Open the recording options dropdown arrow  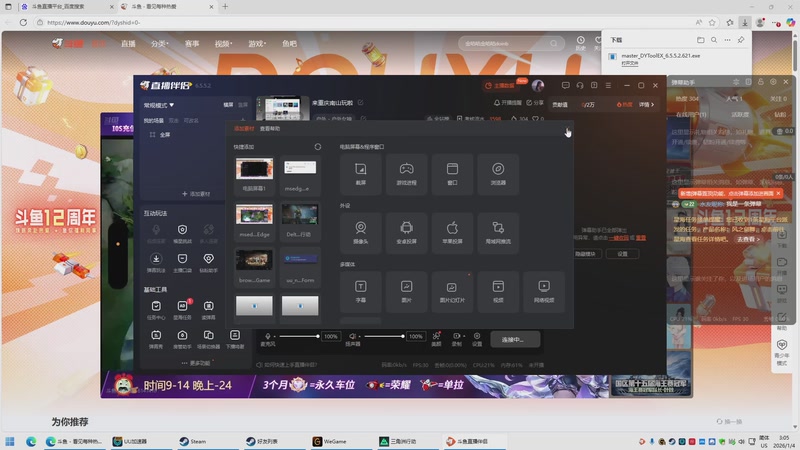pyautogui.click(x=464, y=336)
